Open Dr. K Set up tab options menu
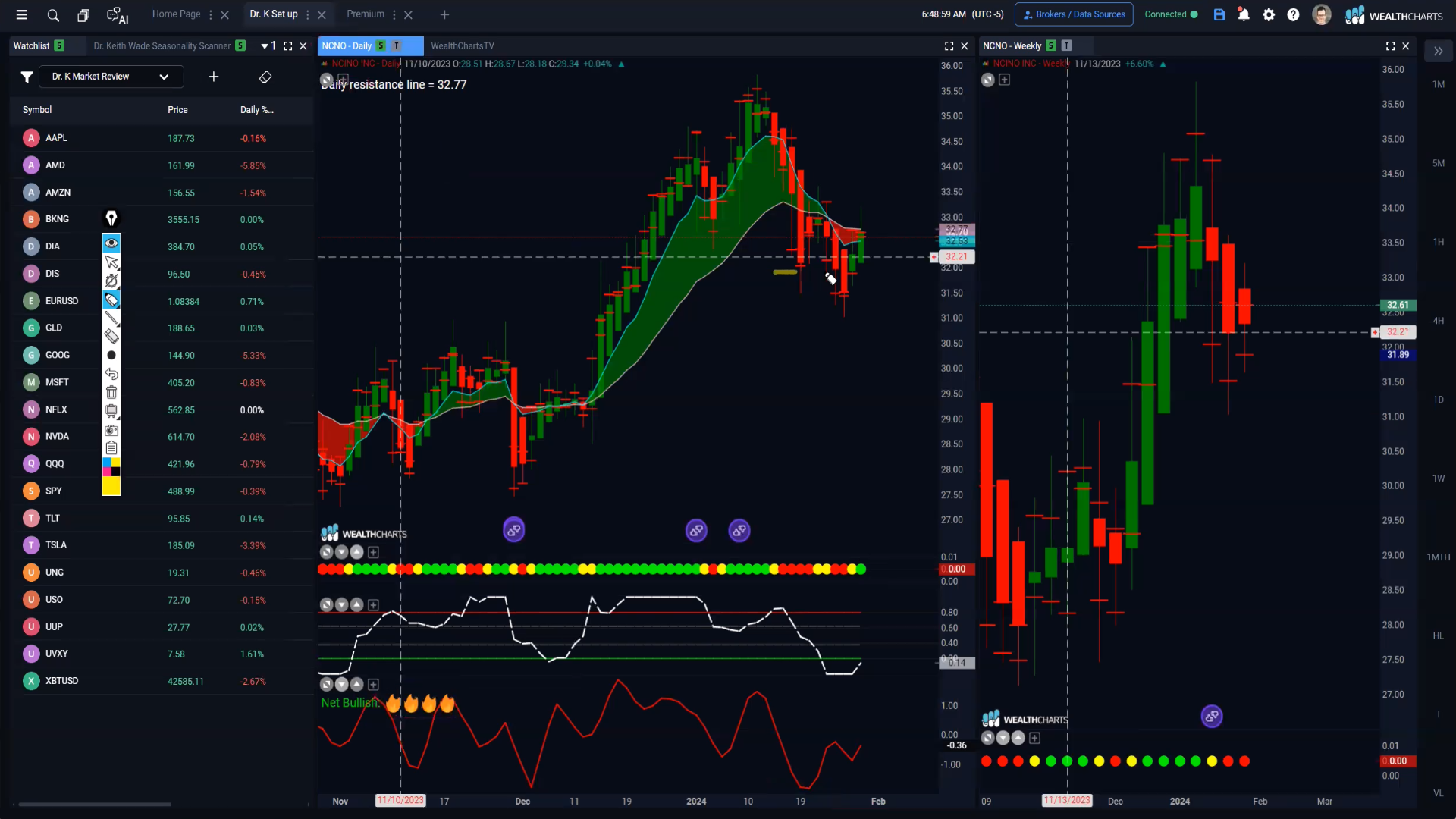1456x819 pixels. pyautogui.click(x=307, y=14)
